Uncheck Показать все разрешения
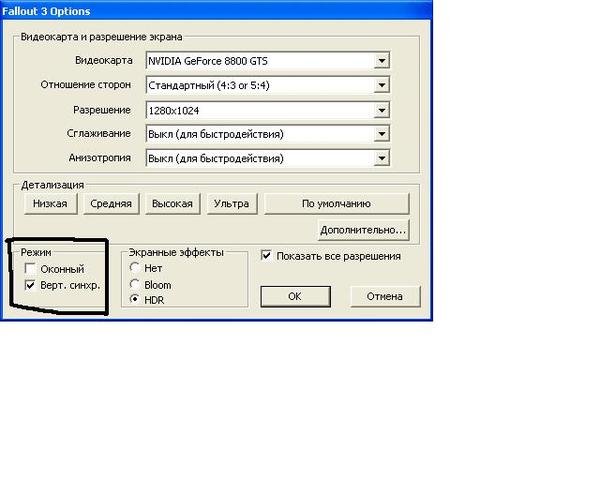Screen dimensions: 600x480 tap(266, 255)
